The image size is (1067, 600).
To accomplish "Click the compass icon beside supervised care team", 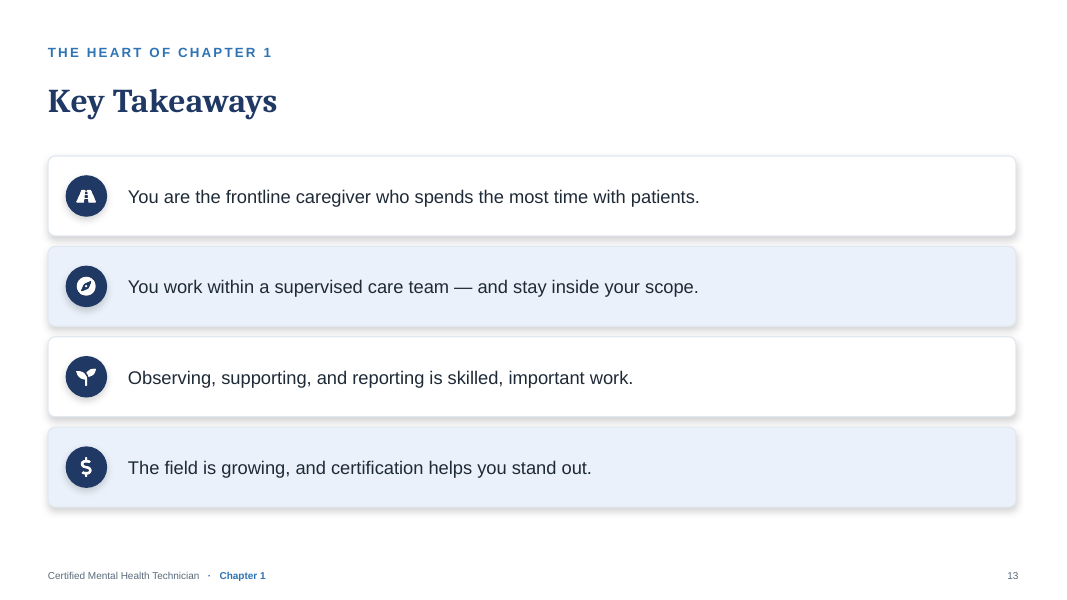I will click(86, 286).
